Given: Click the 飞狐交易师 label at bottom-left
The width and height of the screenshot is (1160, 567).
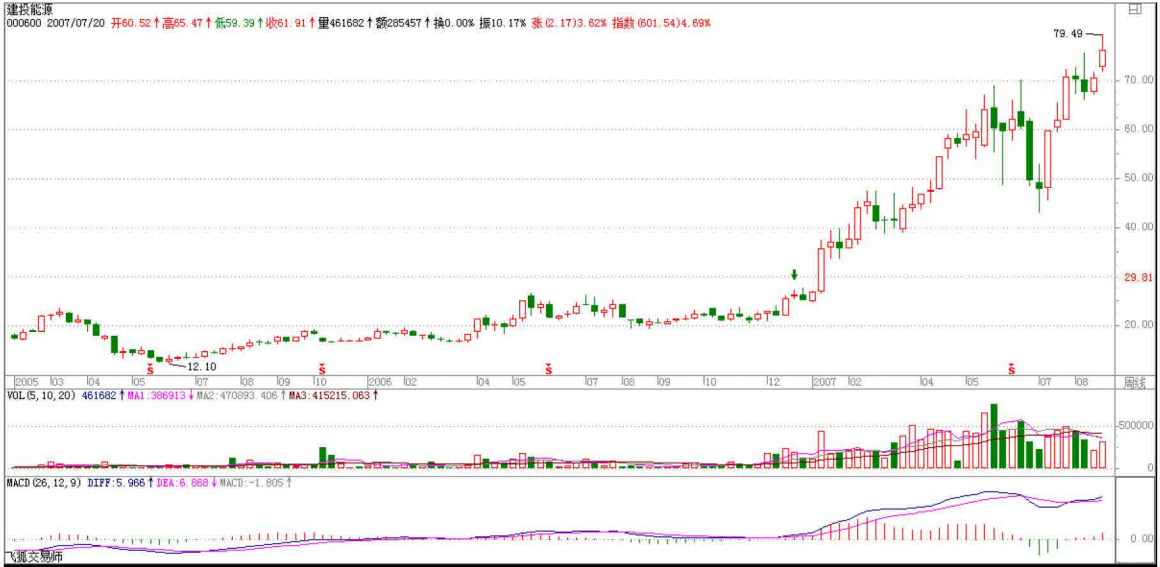Looking at the screenshot, I should pyautogui.click(x=35, y=557).
